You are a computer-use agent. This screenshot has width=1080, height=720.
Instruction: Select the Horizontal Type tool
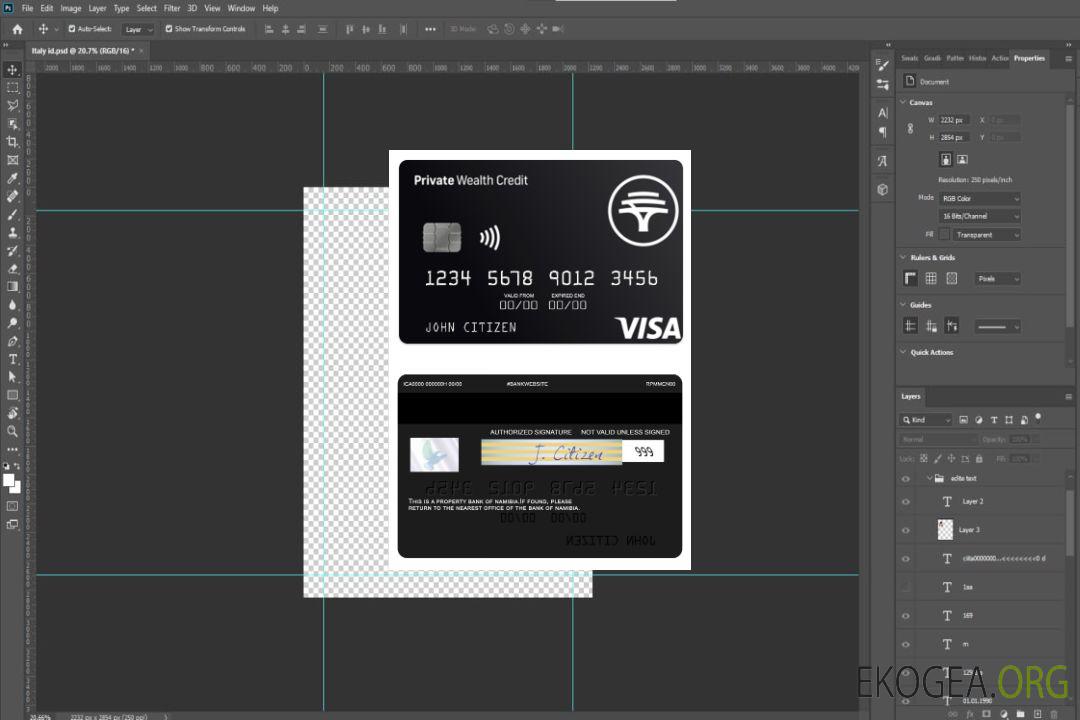13,359
